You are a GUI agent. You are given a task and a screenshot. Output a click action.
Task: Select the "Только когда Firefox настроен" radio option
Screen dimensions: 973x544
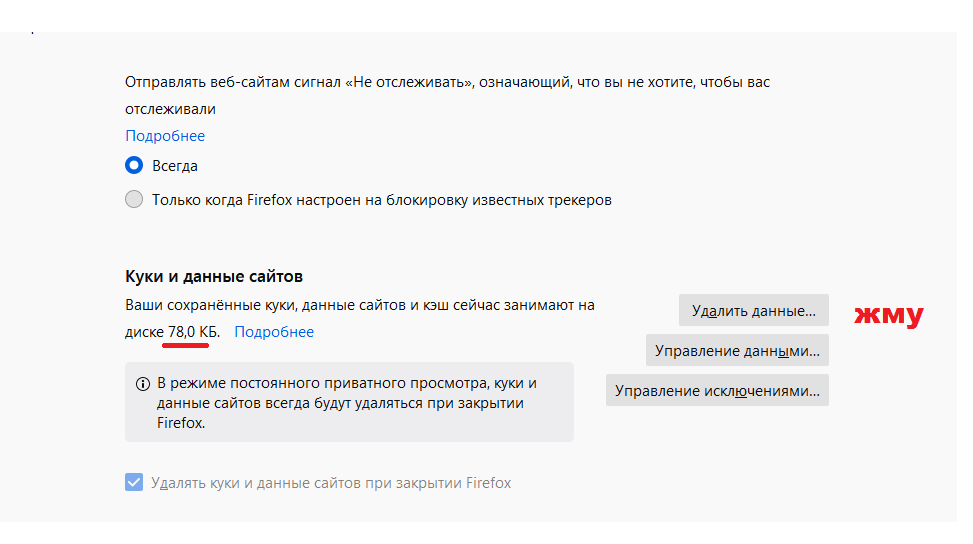pos(134,200)
